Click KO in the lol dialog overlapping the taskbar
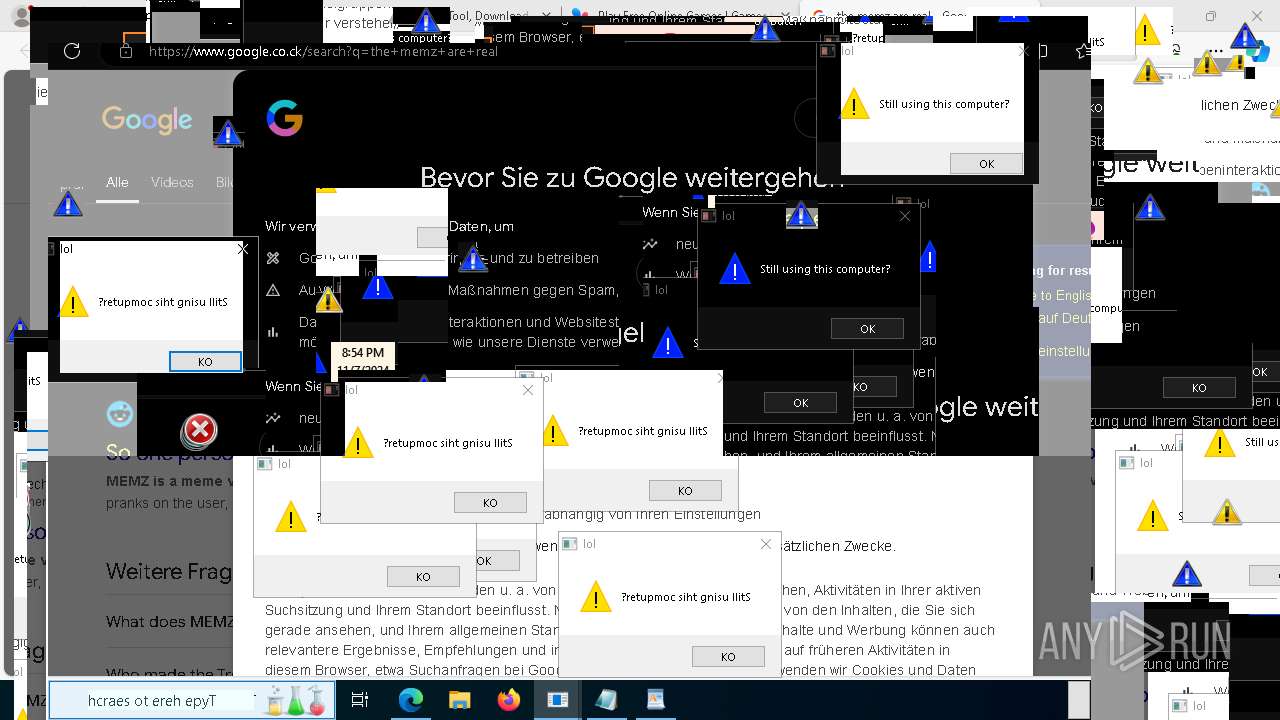The width and height of the screenshot is (1280, 720). point(728,657)
